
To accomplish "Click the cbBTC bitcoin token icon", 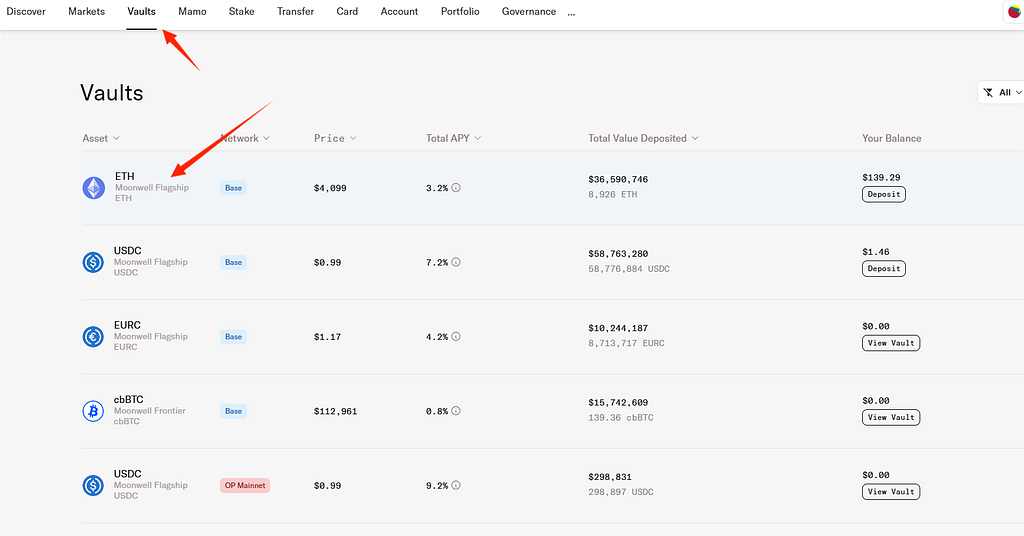I will coord(93,411).
